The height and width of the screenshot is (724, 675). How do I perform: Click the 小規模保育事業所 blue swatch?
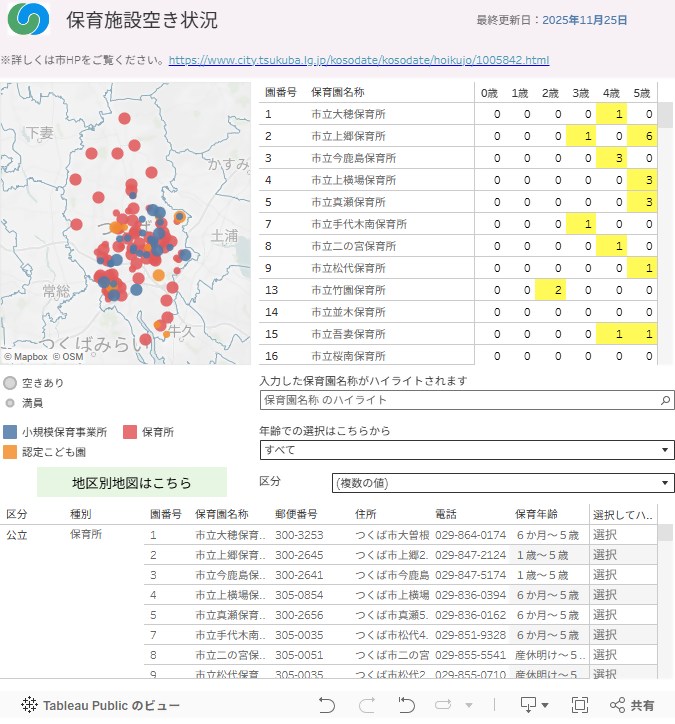10,432
